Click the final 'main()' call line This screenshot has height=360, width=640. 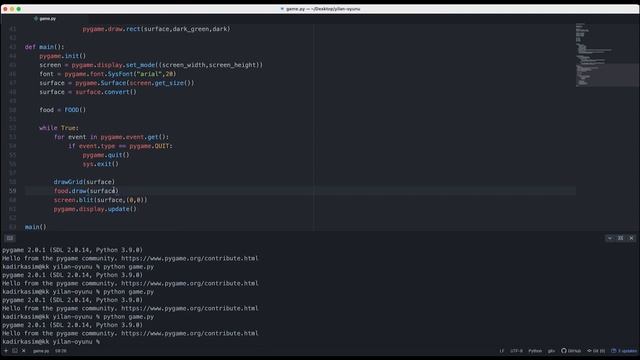(x=36, y=227)
